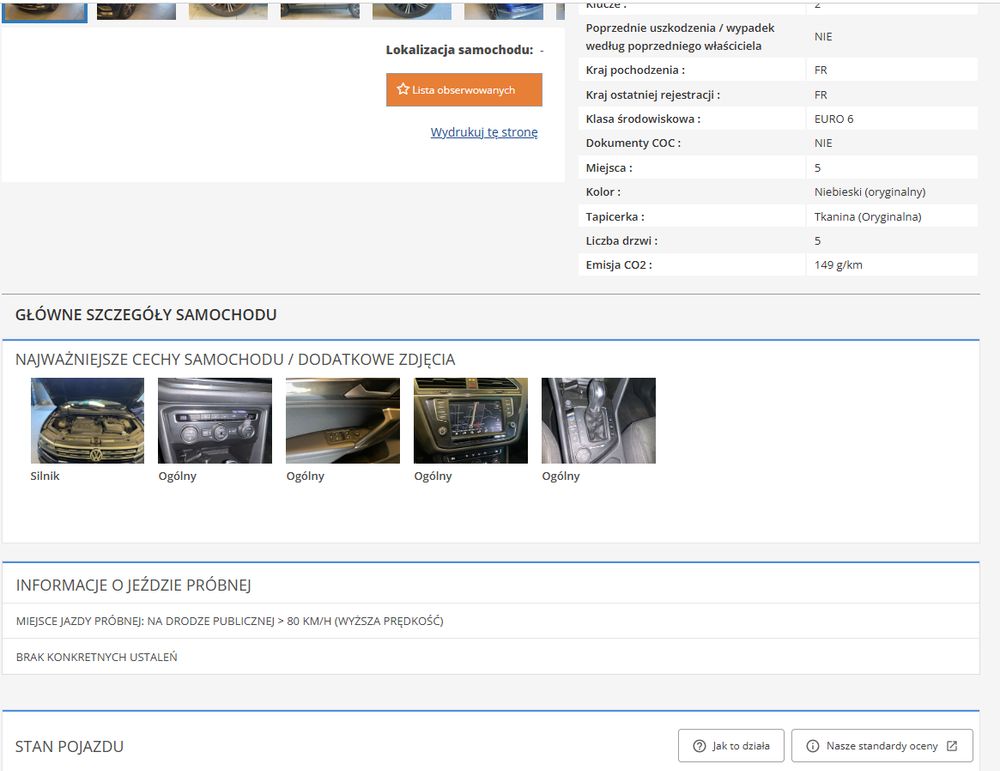
Task: Click the question mark icon in Jak to działa
Action: pos(699,745)
